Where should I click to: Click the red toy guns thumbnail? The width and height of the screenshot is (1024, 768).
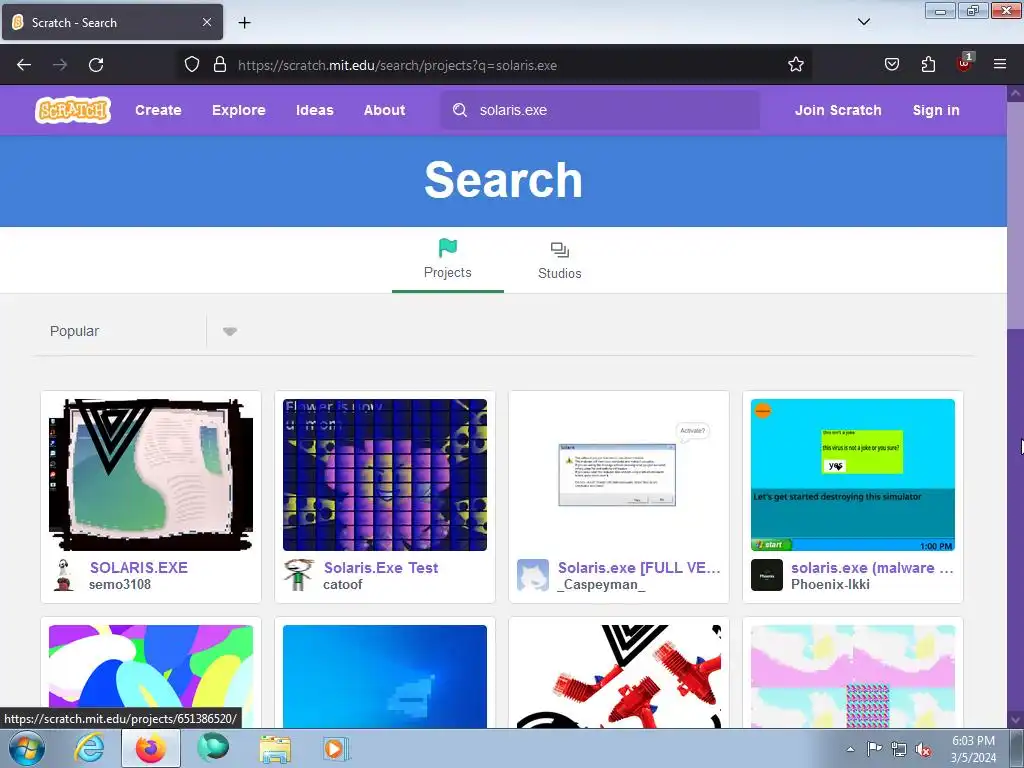click(x=618, y=676)
